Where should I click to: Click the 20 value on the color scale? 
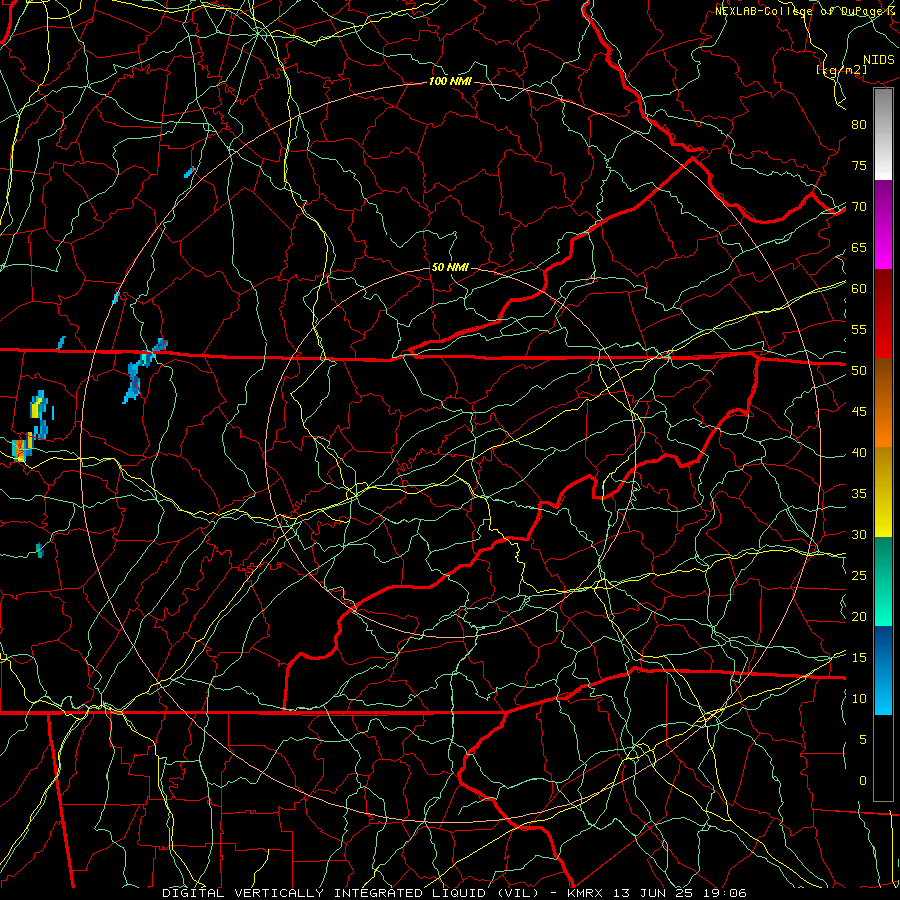pos(859,616)
